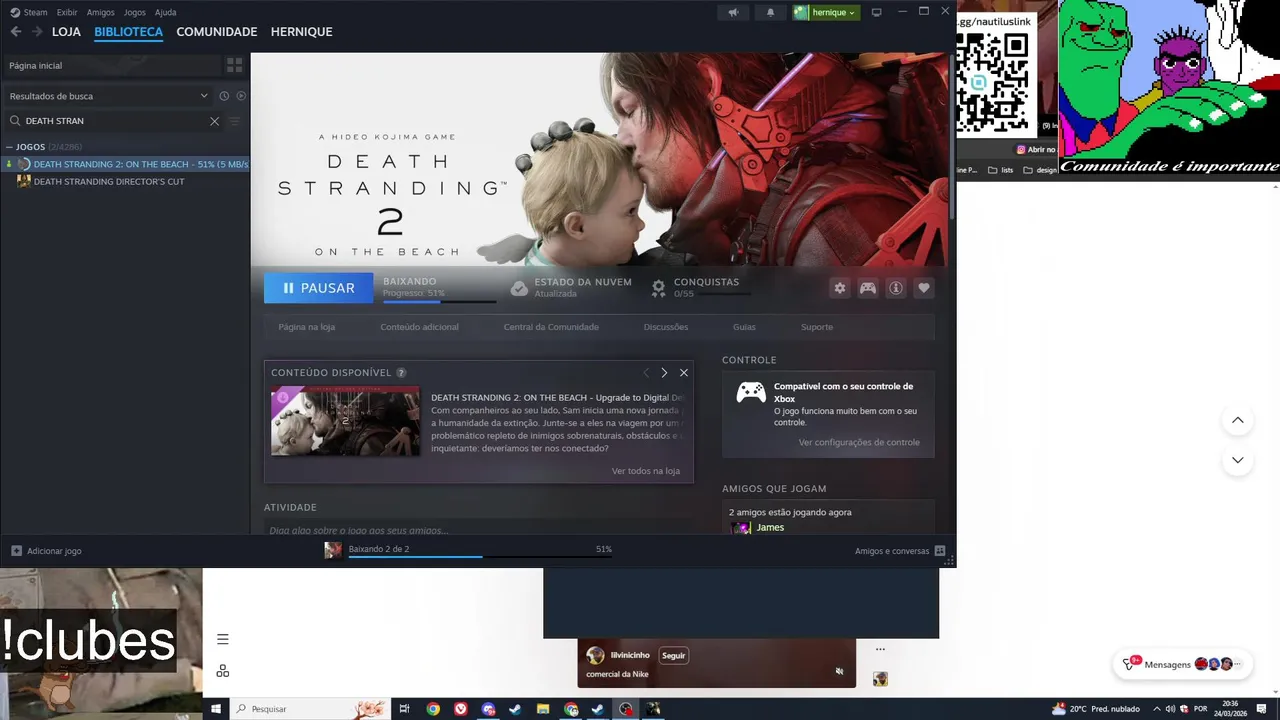Open the Steam notifications bell
The height and width of the screenshot is (720, 1280).
[770, 12]
